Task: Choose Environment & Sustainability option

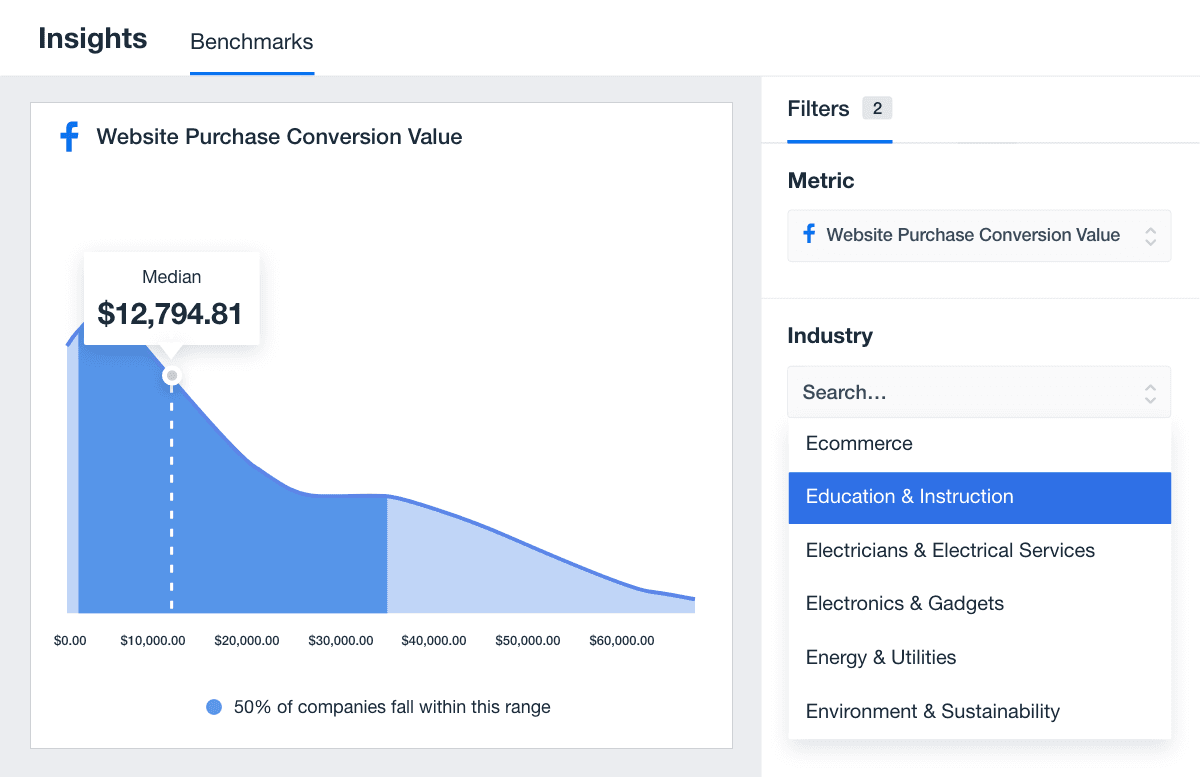Action: 932,712
